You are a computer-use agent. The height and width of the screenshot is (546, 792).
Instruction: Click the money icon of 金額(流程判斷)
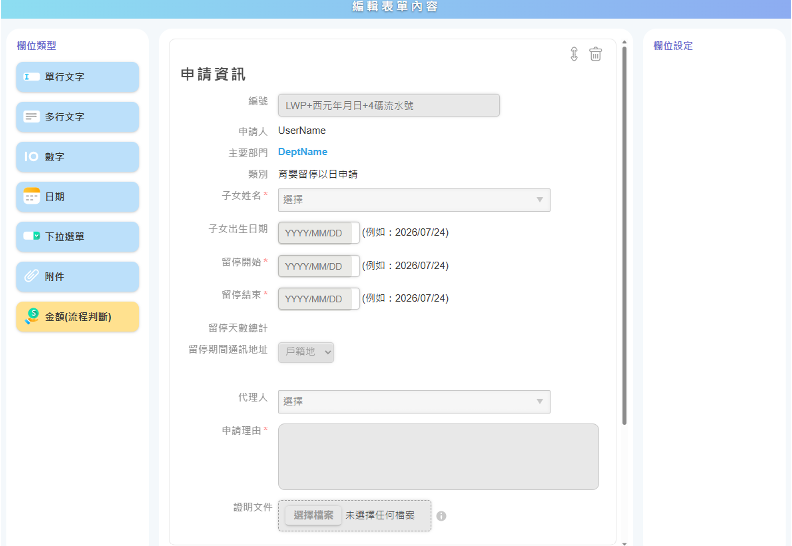(x=32, y=316)
